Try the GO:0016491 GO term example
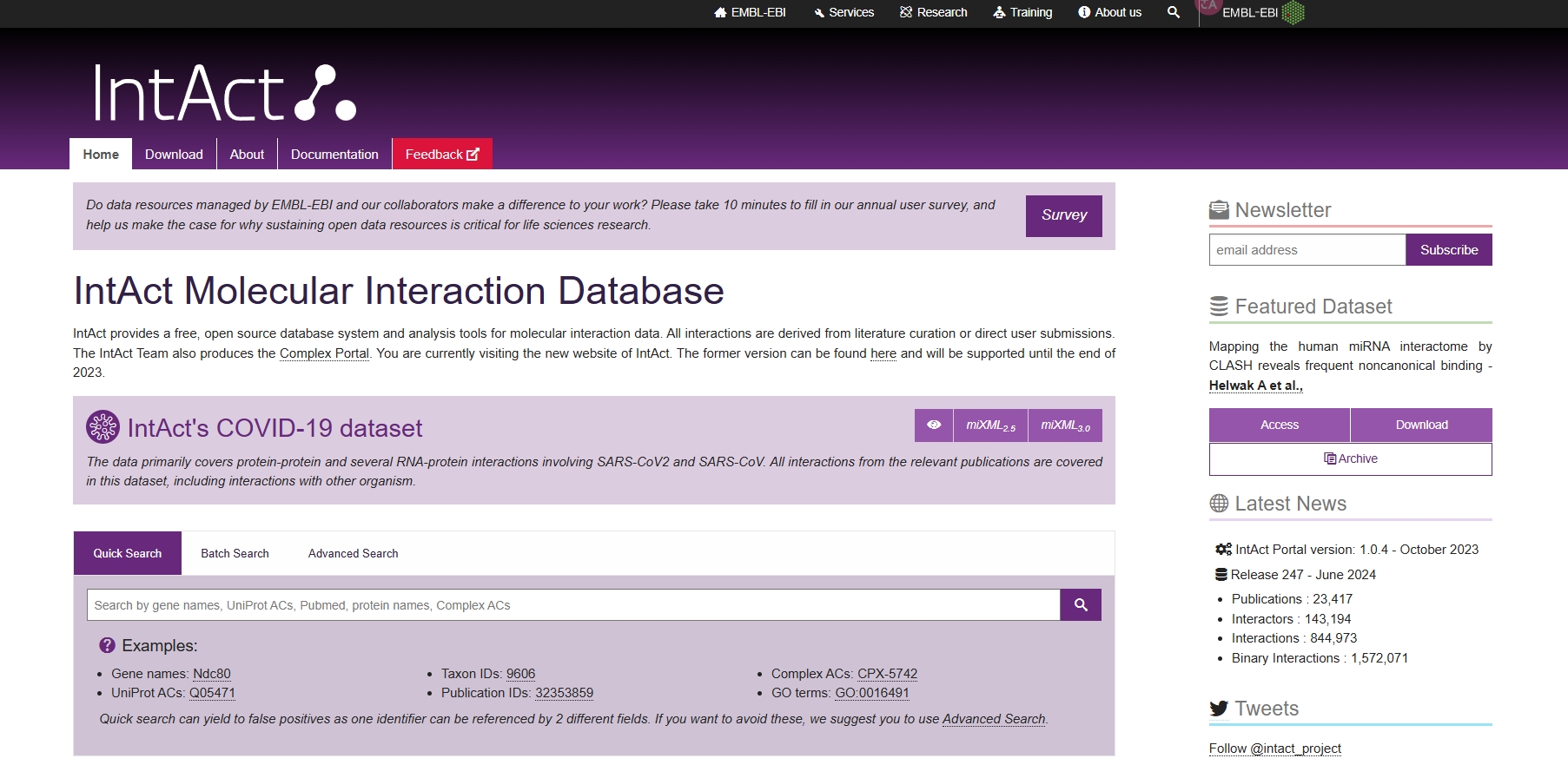 click(x=872, y=693)
